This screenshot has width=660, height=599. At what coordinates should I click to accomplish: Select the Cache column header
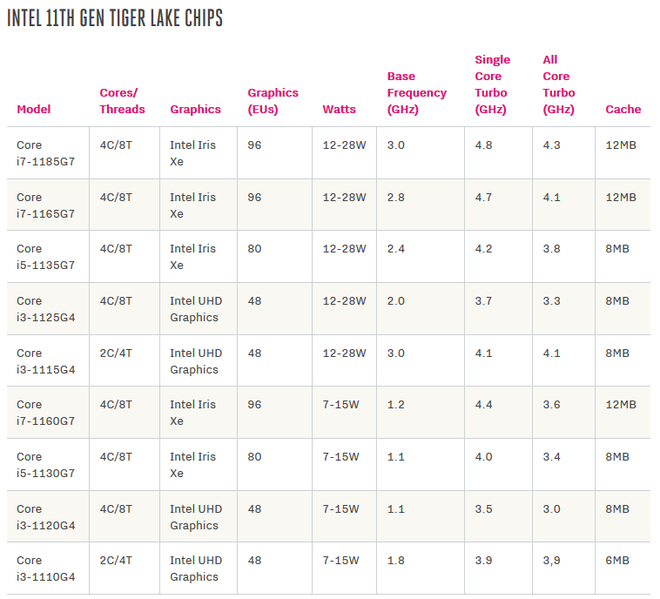point(623,109)
